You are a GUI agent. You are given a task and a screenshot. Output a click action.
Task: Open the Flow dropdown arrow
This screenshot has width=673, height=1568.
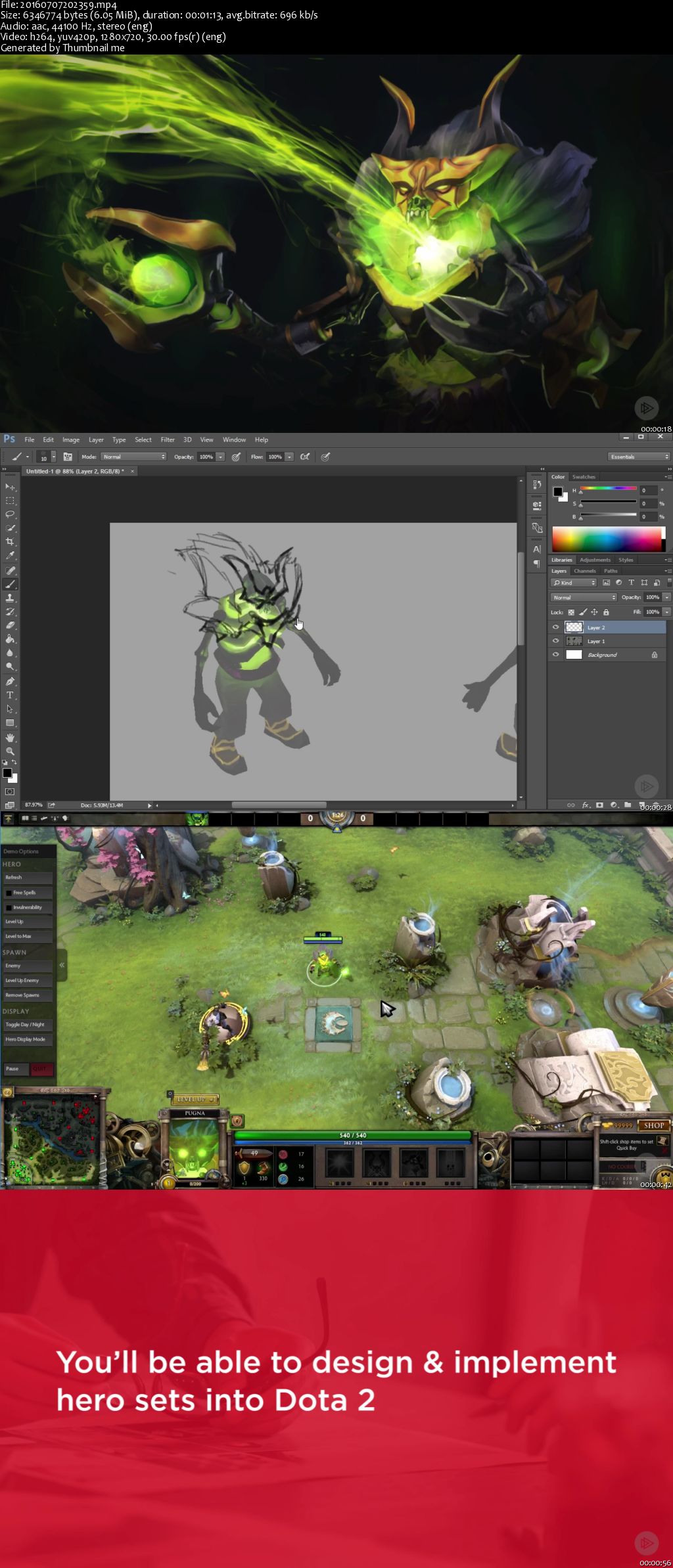click(x=289, y=457)
